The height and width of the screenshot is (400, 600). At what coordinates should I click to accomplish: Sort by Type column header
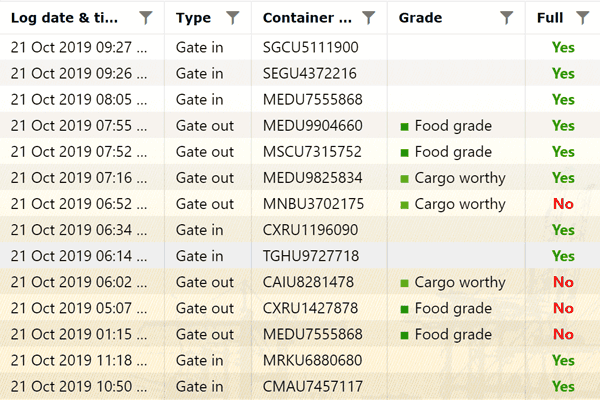coord(193,17)
